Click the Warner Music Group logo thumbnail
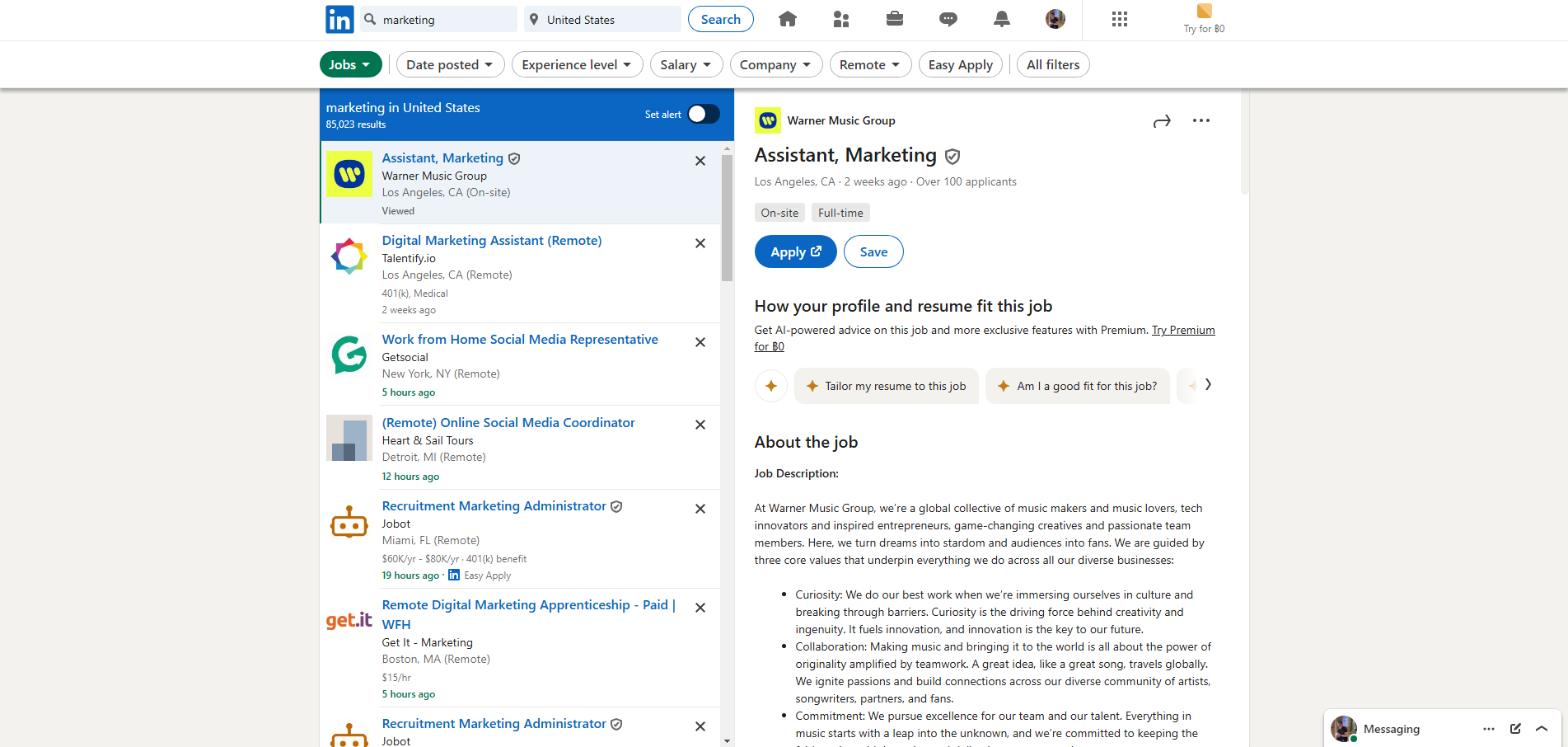This screenshot has width=1568, height=747. click(349, 174)
